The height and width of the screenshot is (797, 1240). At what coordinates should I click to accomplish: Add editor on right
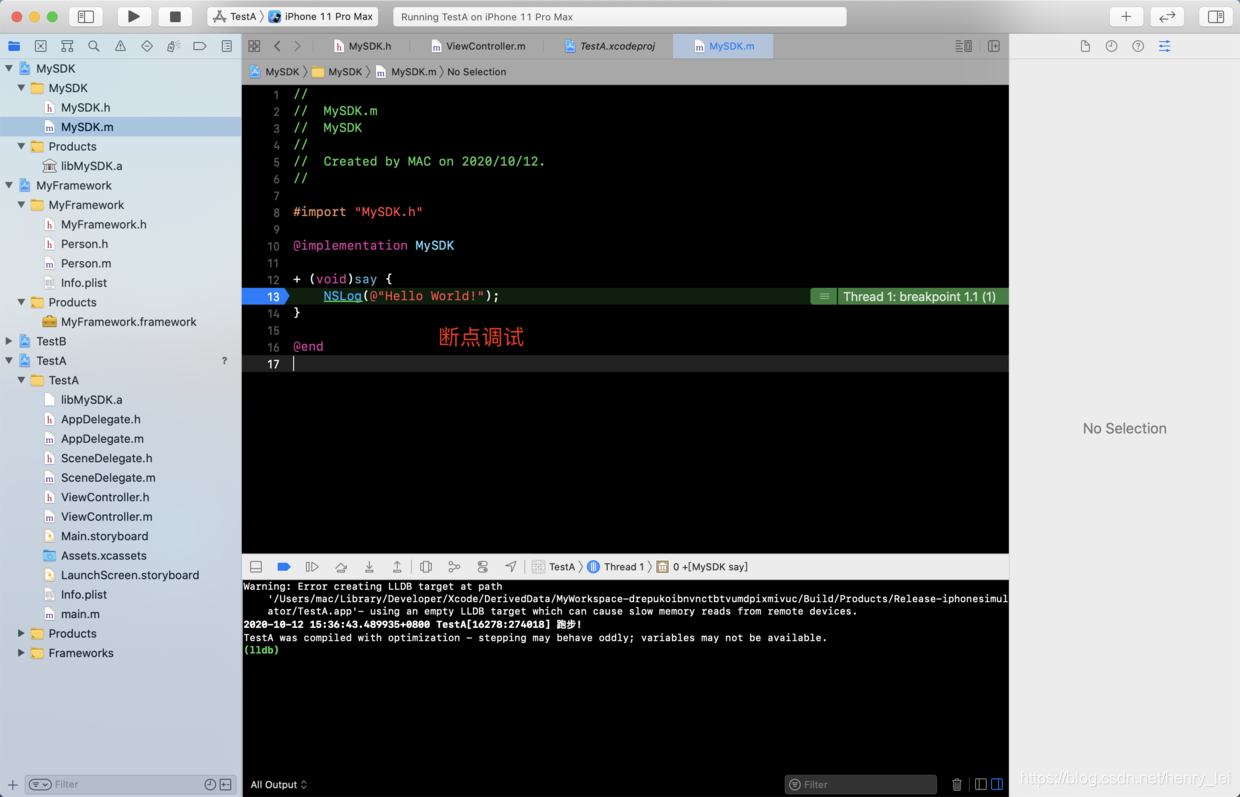994,46
